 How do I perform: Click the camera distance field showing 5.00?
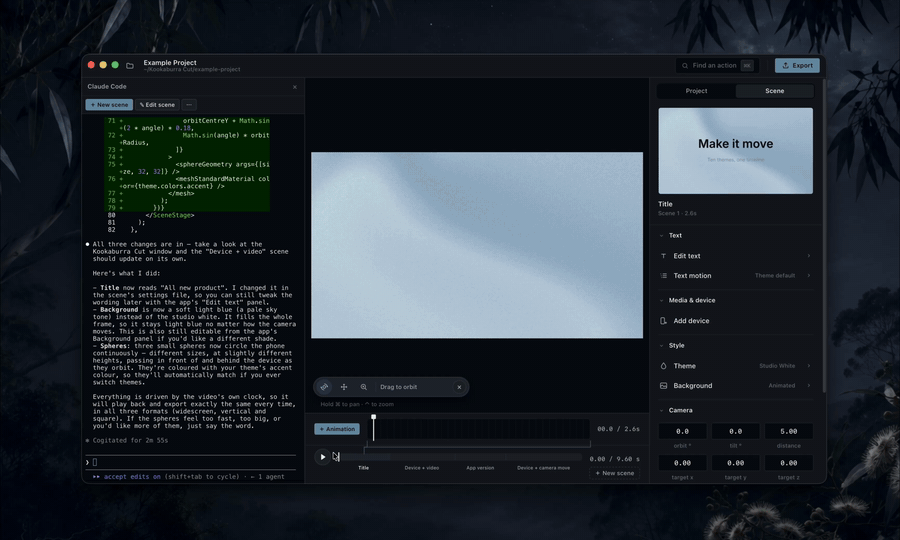789,431
